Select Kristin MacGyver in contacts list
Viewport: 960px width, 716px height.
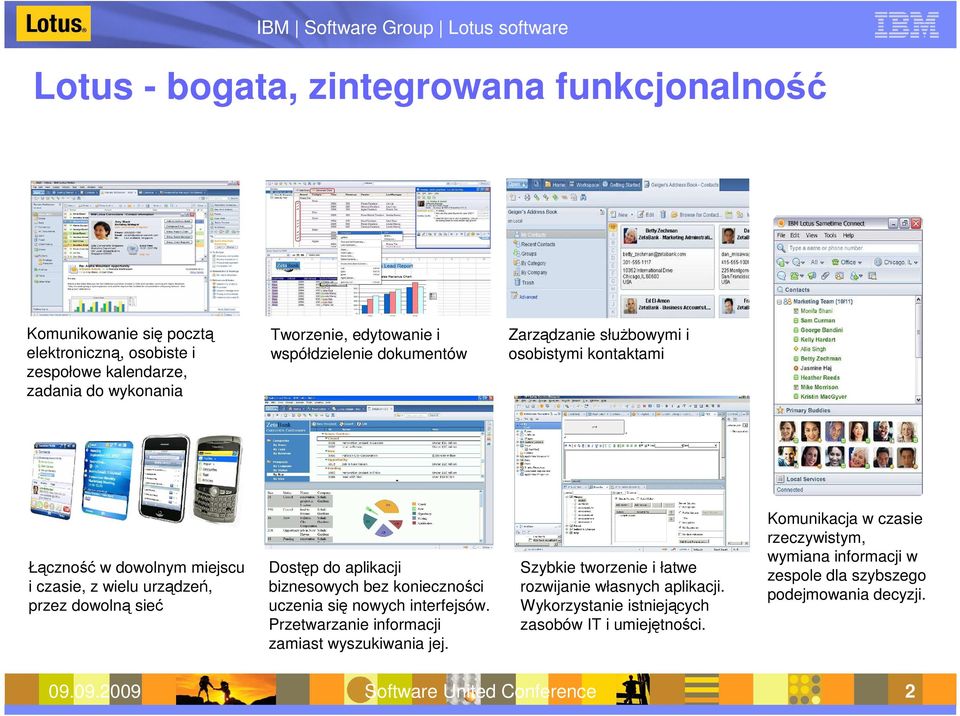point(823,397)
